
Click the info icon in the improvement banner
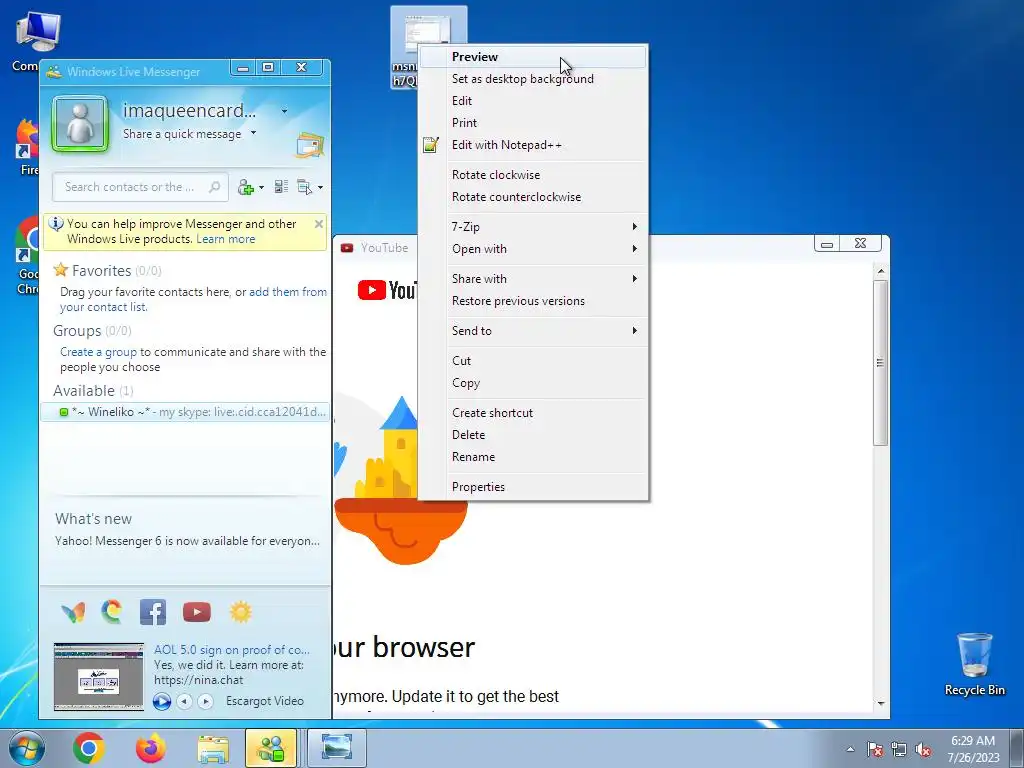(56, 224)
